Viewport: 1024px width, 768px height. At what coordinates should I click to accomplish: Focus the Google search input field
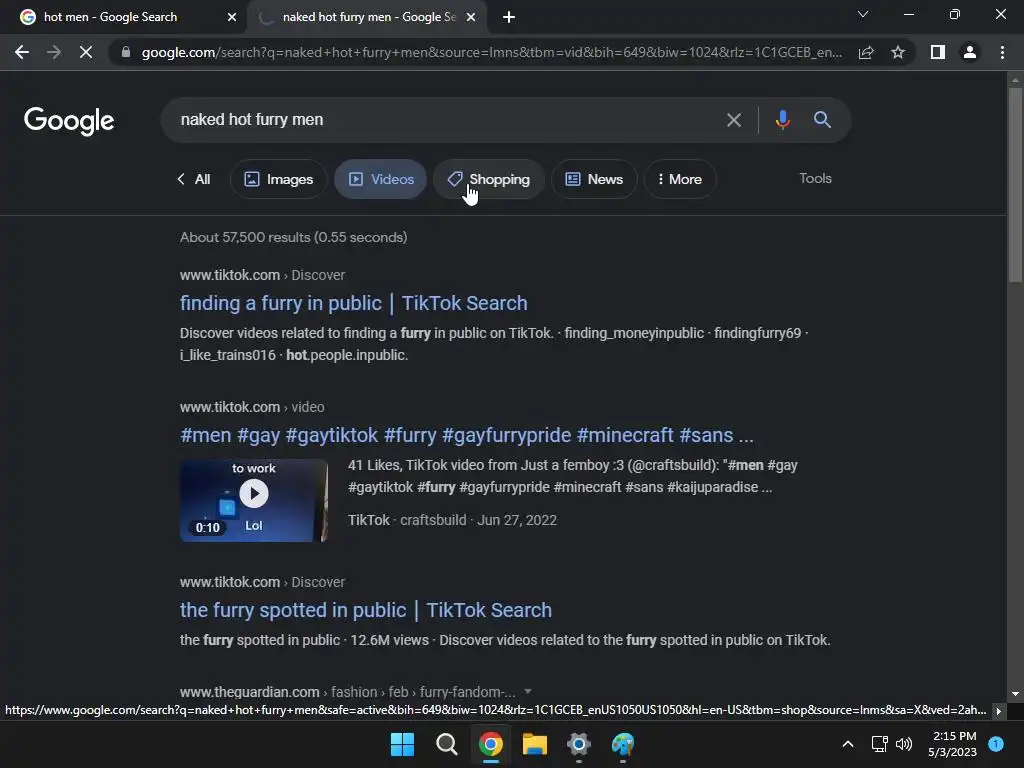pyautogui.click(x=444, y=120)
